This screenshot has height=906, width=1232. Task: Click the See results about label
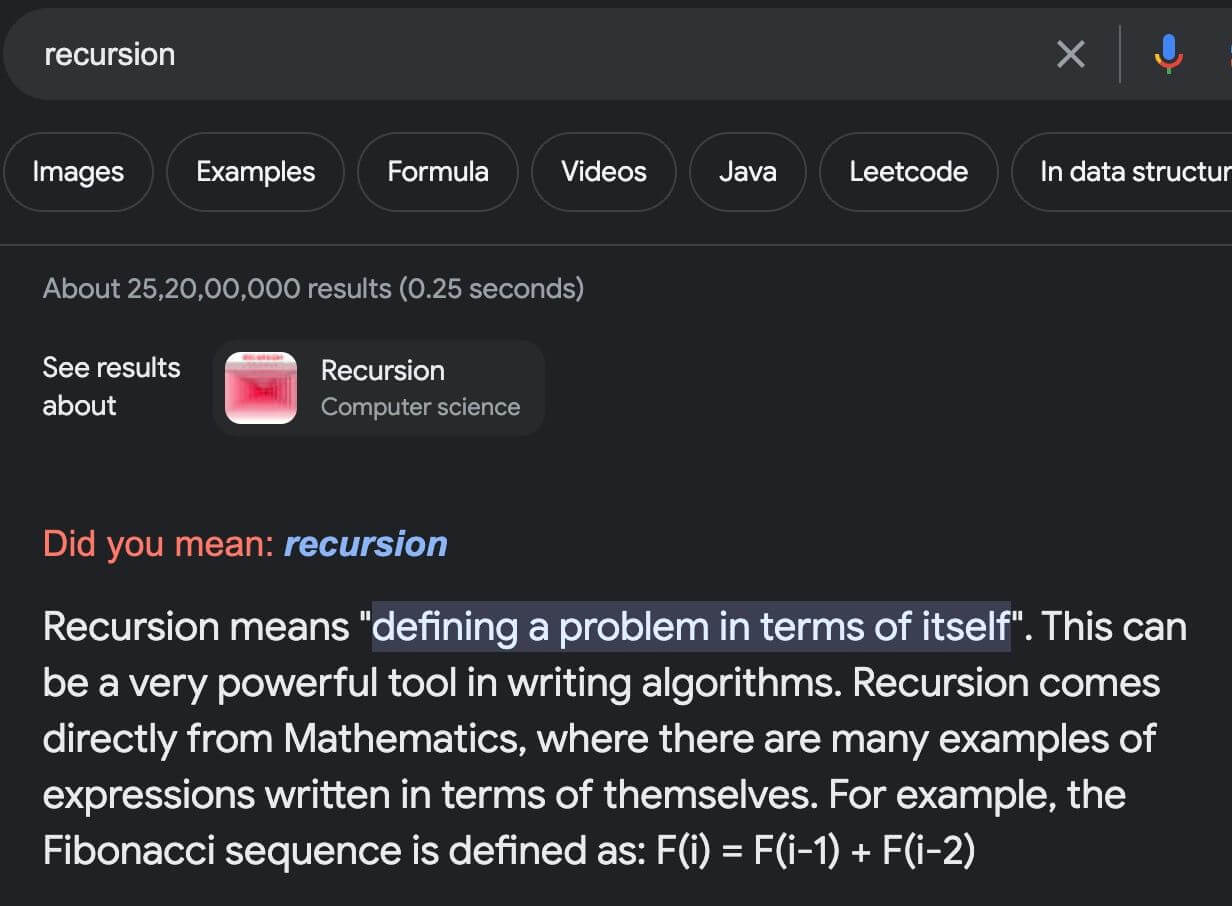coord(111,387)
